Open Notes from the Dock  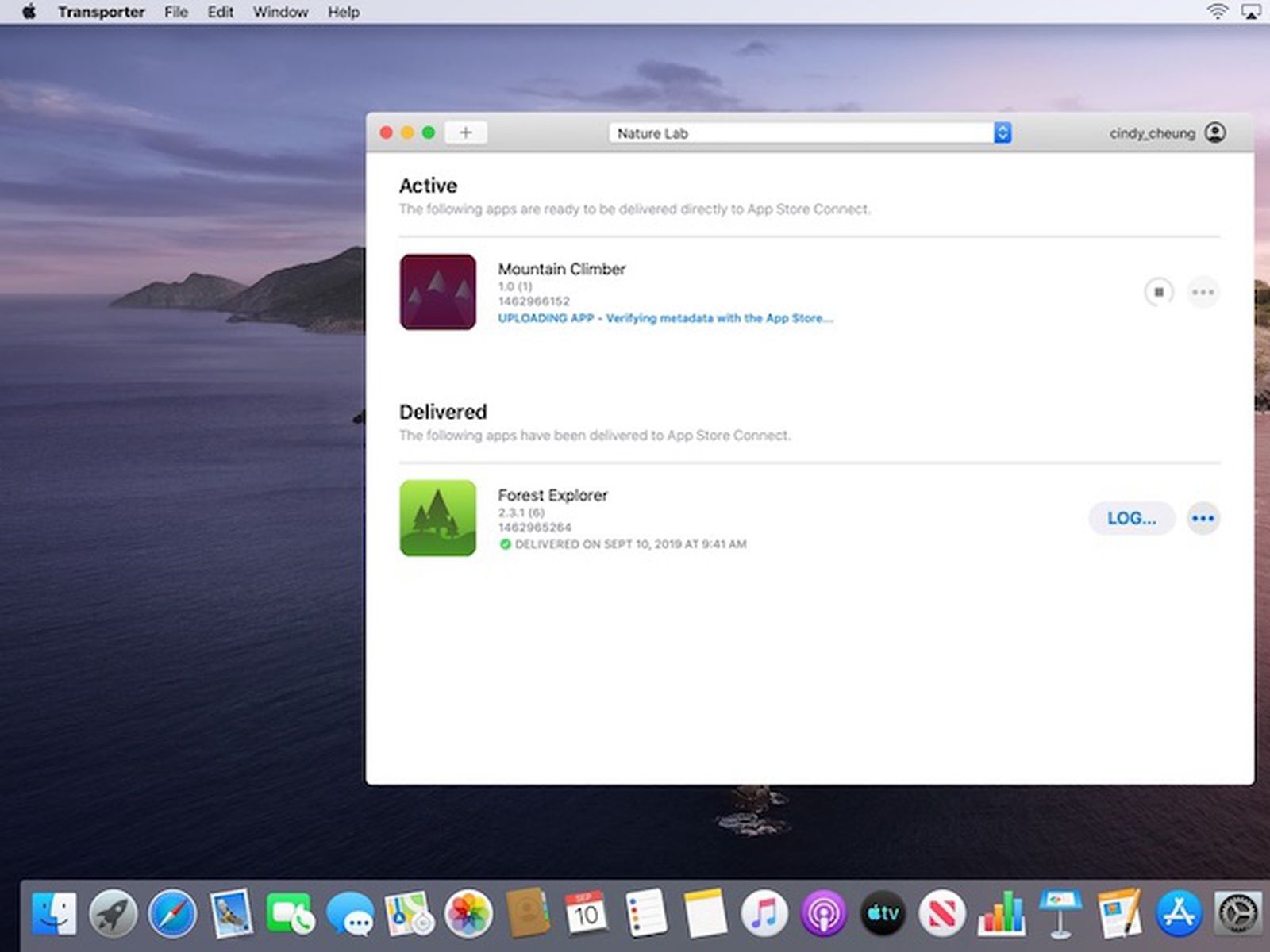tap(705, 913)
